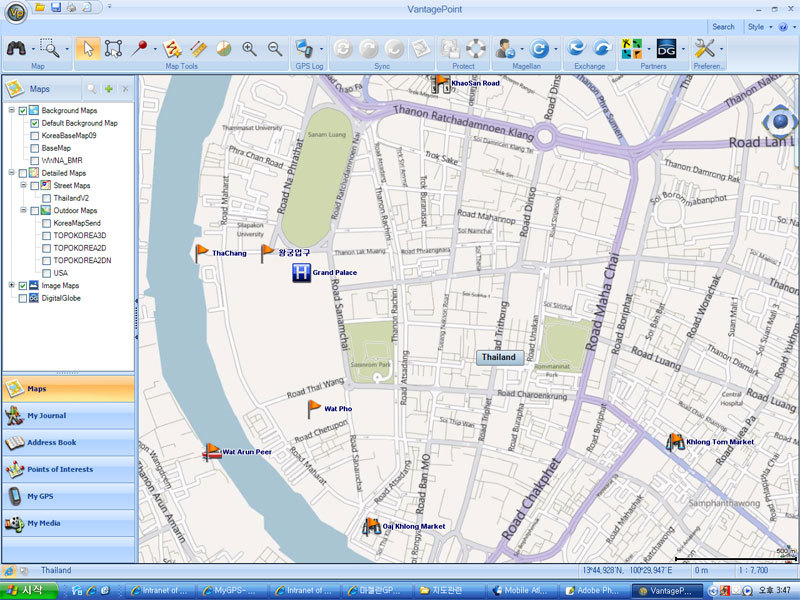Open the Preferences dropdown arrow
This screenshot has width=800, height=600.
point(721,49)
